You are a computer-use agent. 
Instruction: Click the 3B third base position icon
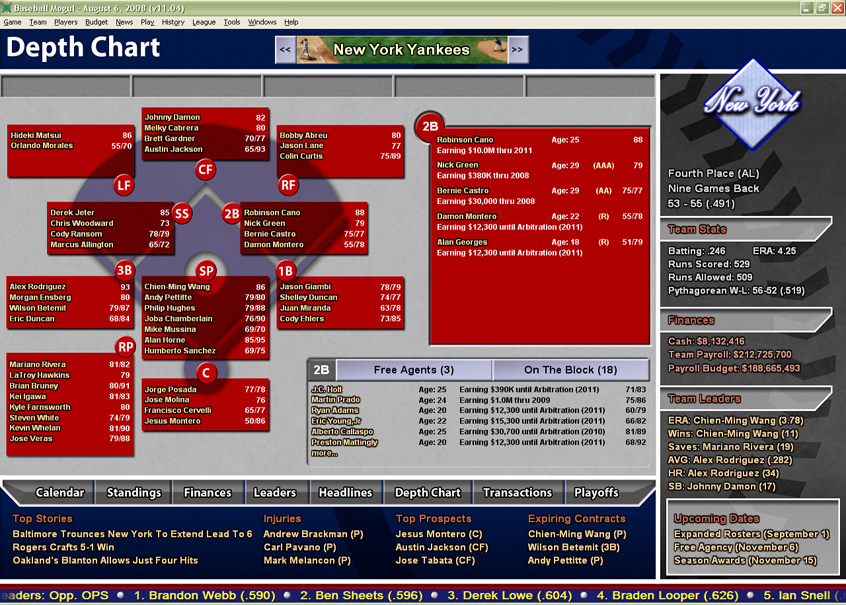[x=123, y=272]
